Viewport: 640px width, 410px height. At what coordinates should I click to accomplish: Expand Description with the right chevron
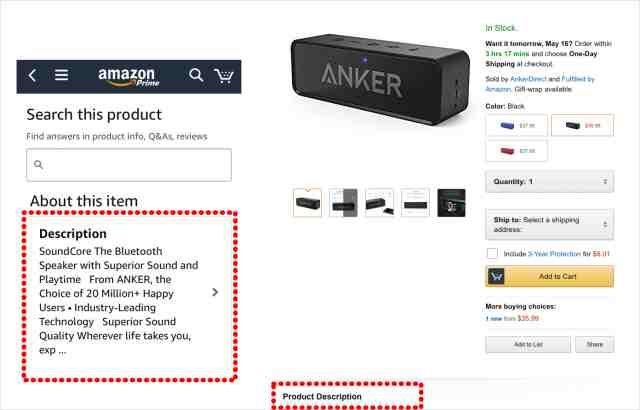(215, 292)
